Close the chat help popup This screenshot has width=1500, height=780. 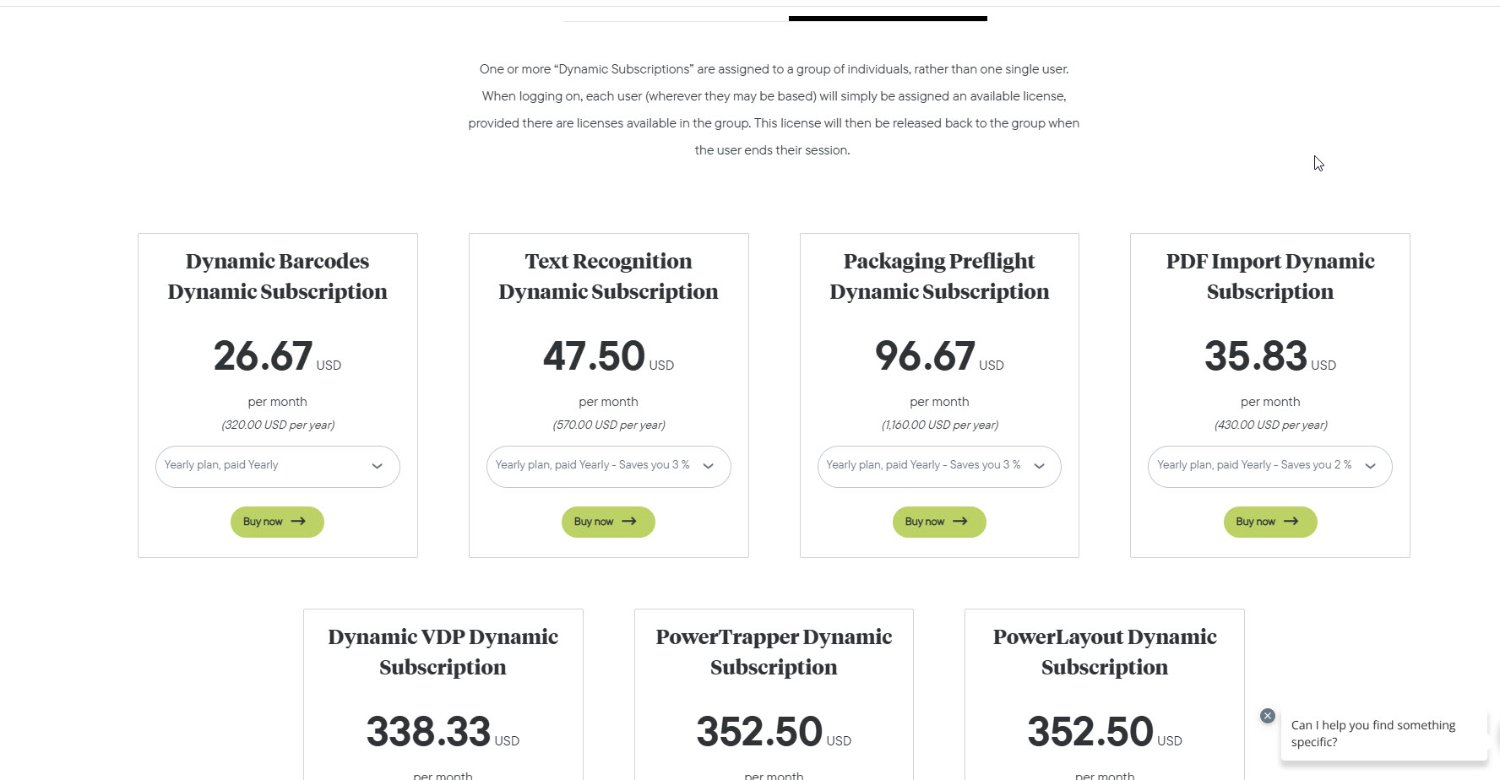click(1267, 716)
